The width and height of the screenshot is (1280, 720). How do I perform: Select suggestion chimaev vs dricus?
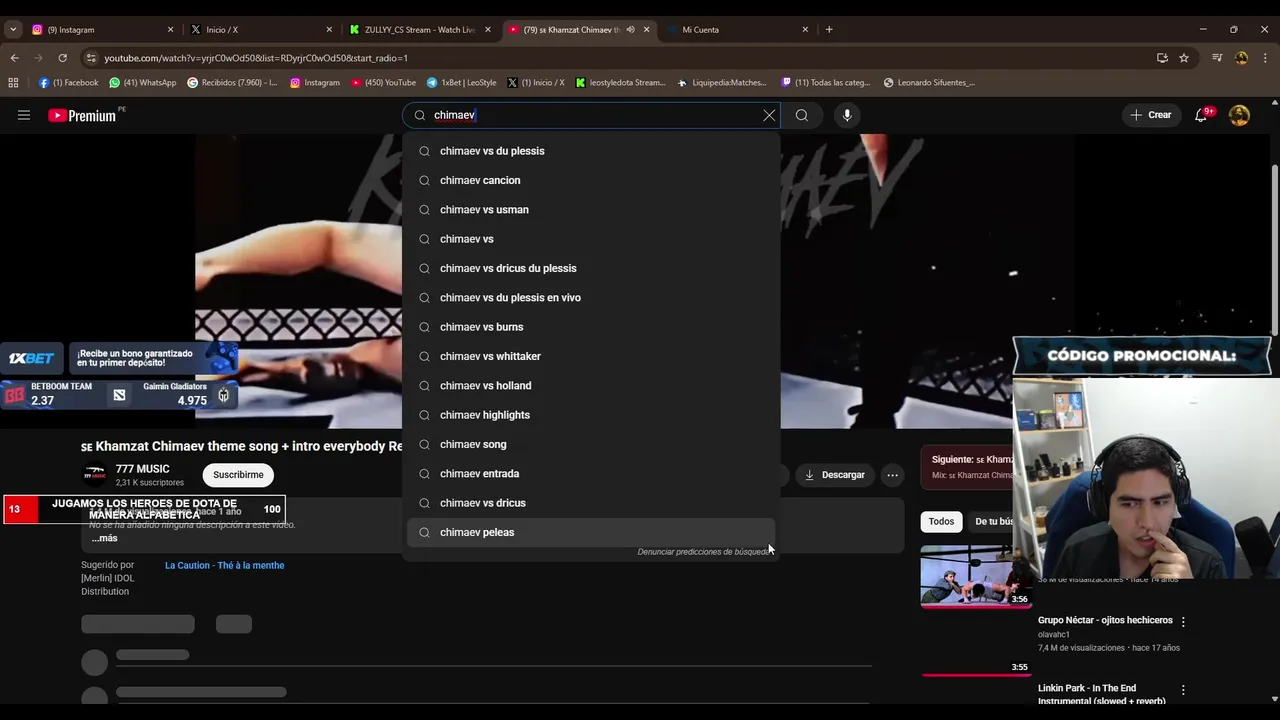591,503
